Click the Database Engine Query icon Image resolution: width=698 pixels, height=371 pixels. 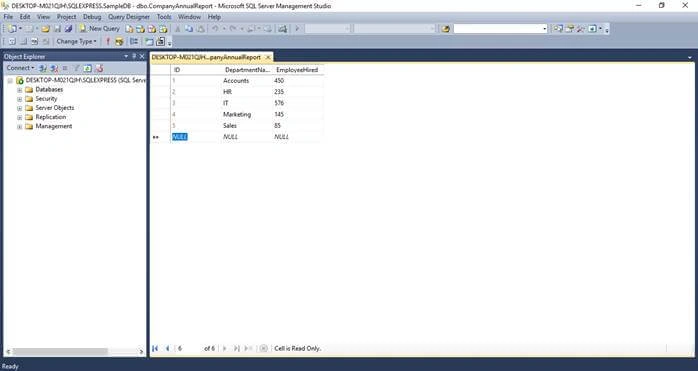click(x=129, y=29)
